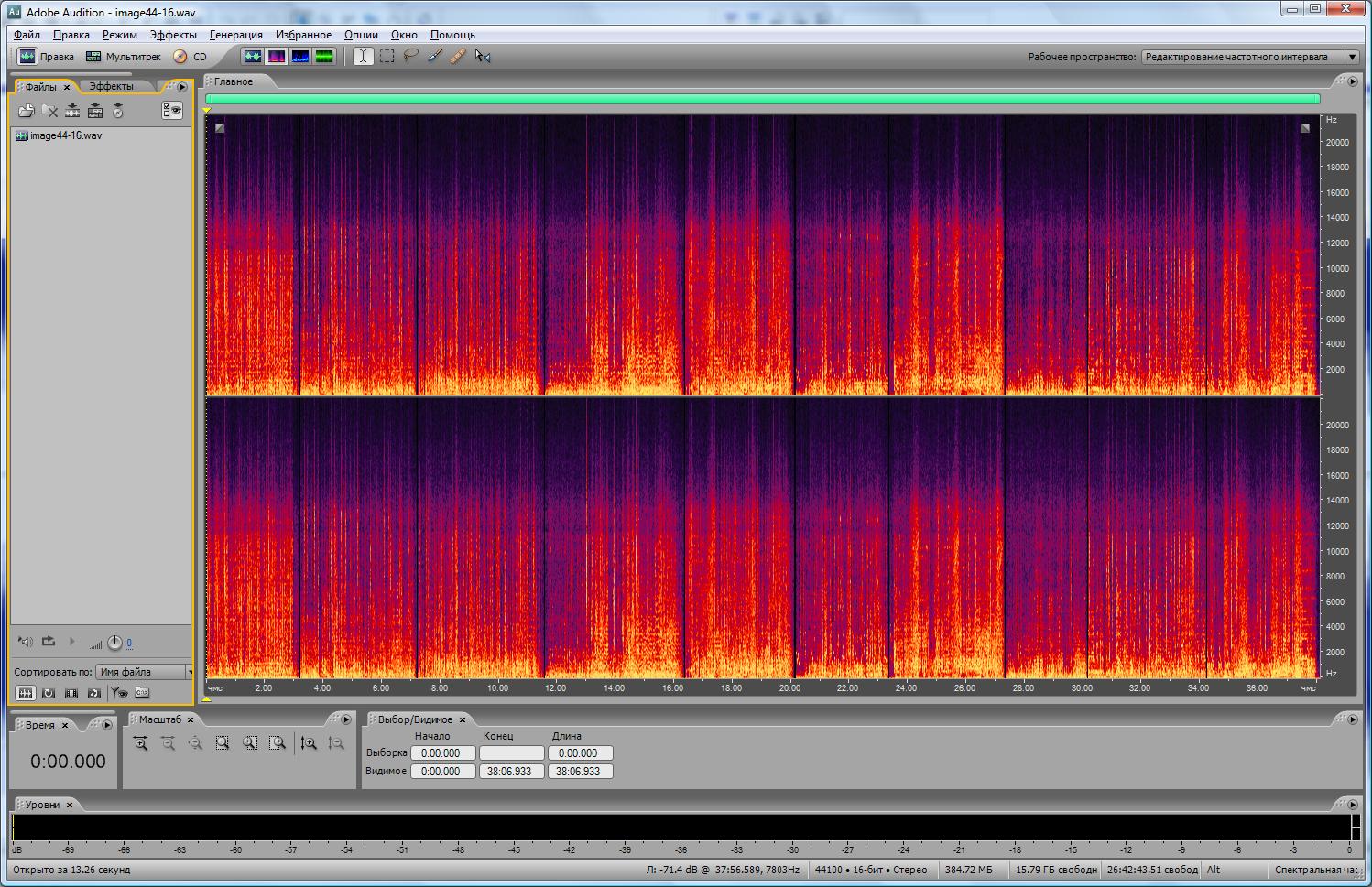Click Zoom In Vertically icon
Image resolution: width=1372 pixels, height=887 pixels.
[309, 743]
